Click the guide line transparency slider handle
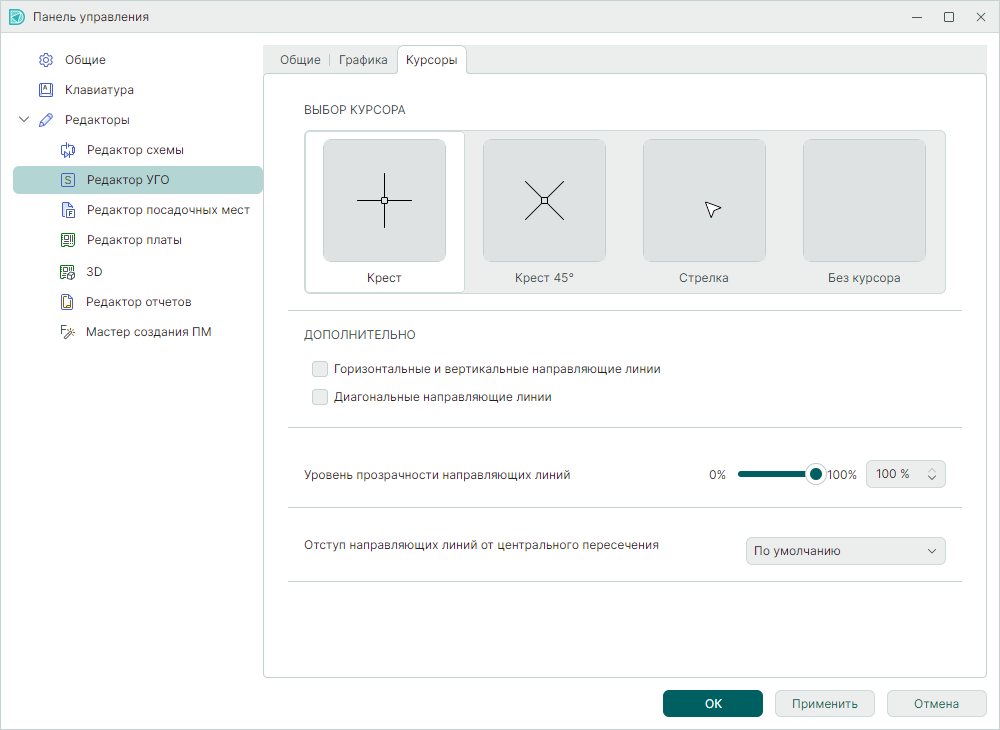1000x730 pixels. (816, 474)
